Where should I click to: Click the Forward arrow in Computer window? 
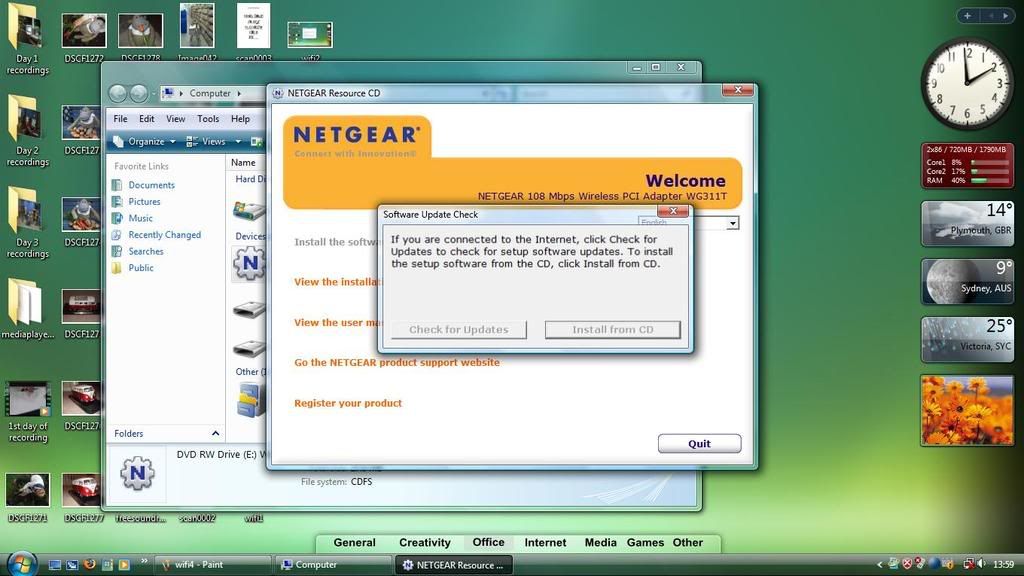[x=138, y=93]
